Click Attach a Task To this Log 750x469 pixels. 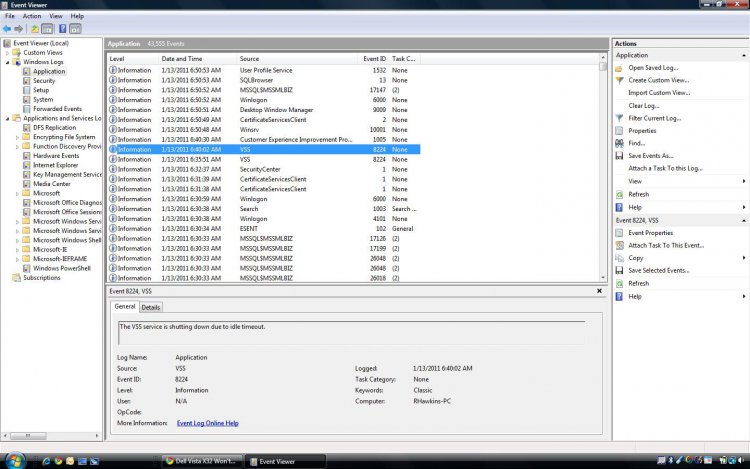[665, 168]
